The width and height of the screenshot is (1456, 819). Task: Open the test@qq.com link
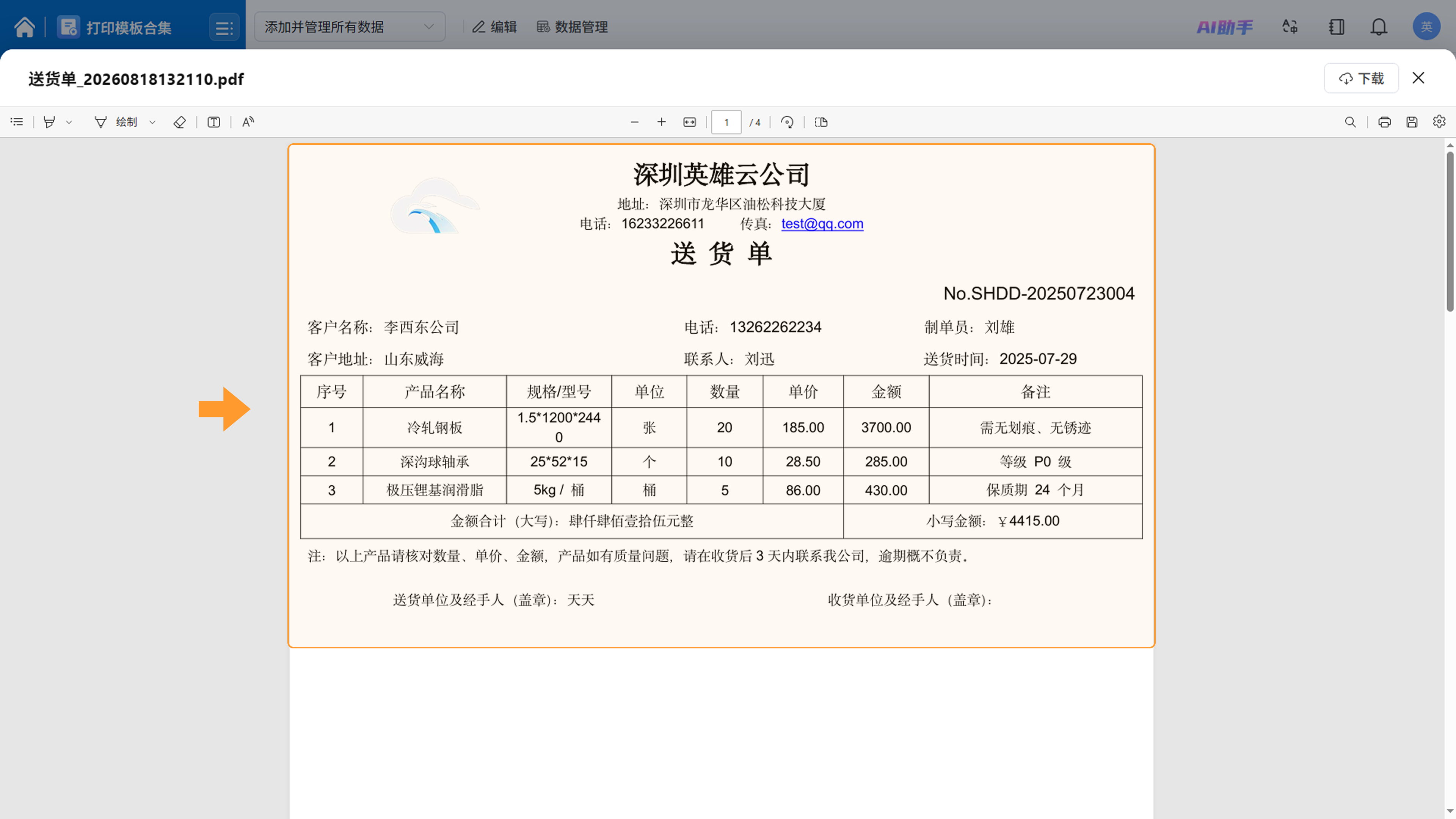822,224
